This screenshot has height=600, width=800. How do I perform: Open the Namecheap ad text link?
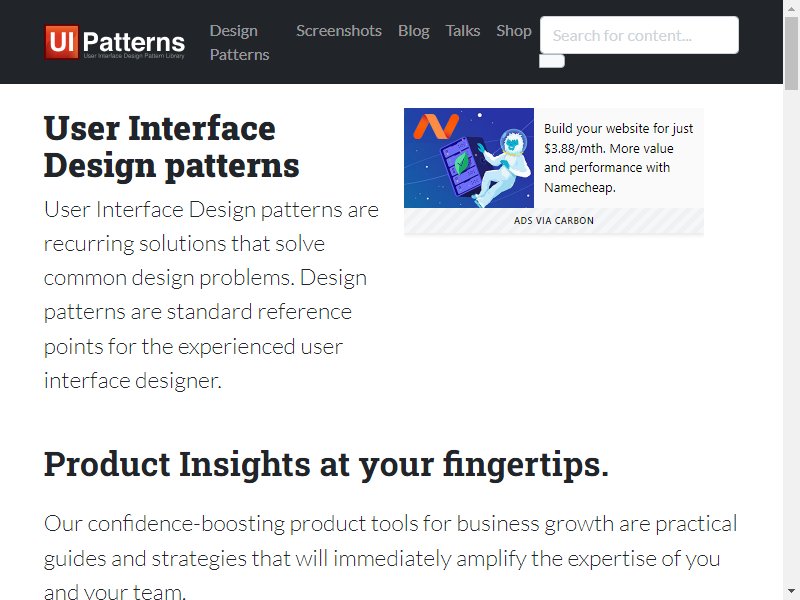[x=618, y=158]
